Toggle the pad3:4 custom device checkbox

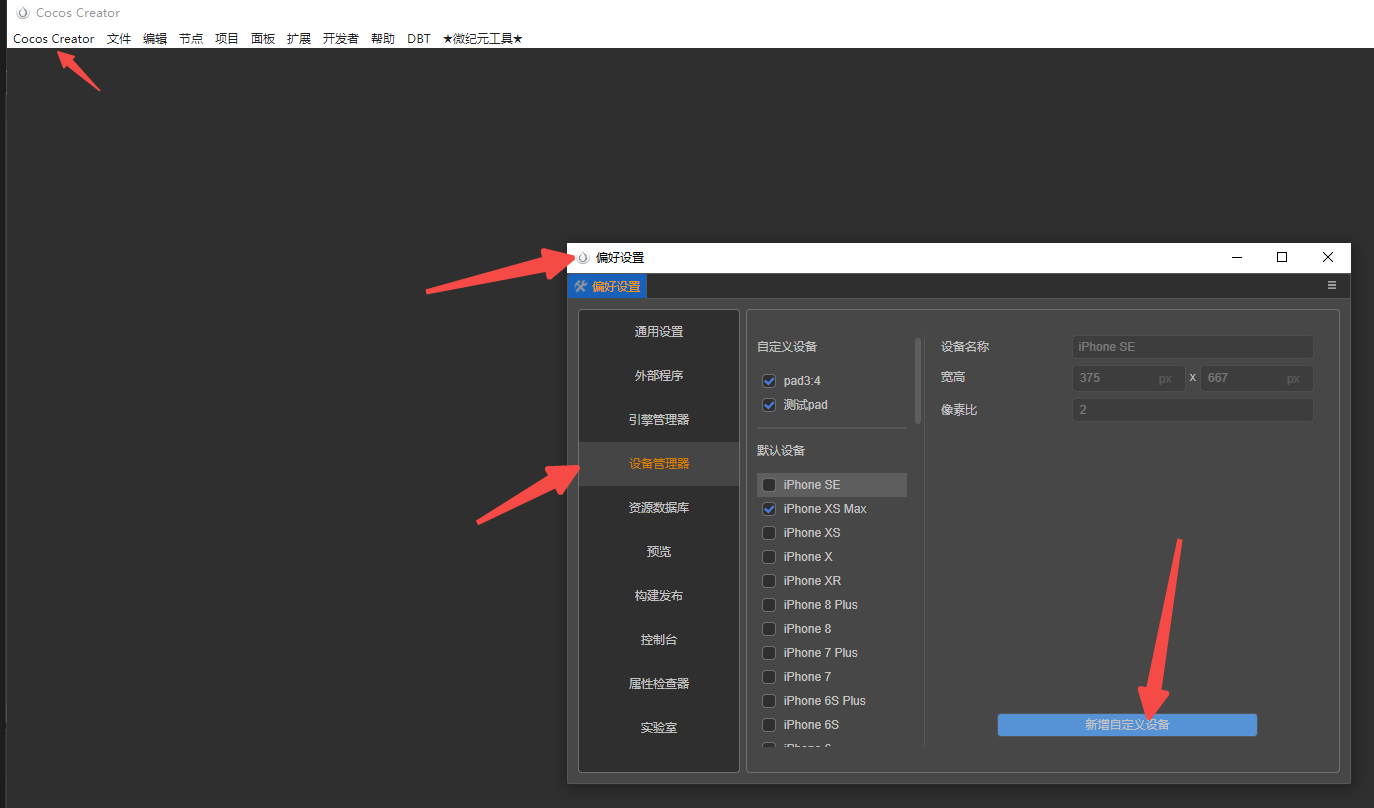pos(769,381)
